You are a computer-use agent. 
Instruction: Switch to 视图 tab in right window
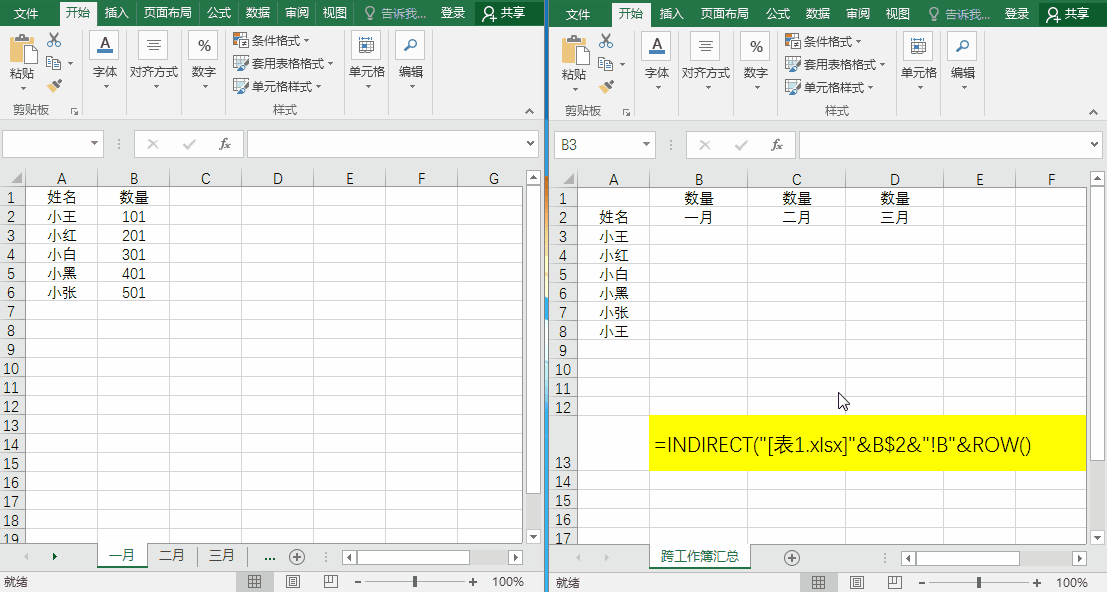pos(897,13)
